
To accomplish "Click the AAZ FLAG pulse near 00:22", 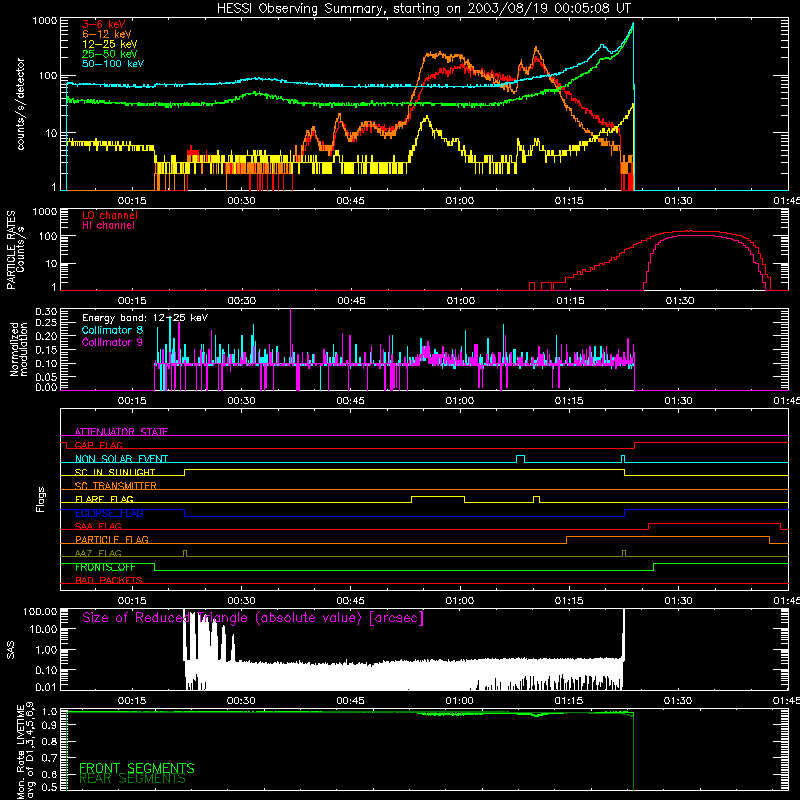I will pos(185,553).
